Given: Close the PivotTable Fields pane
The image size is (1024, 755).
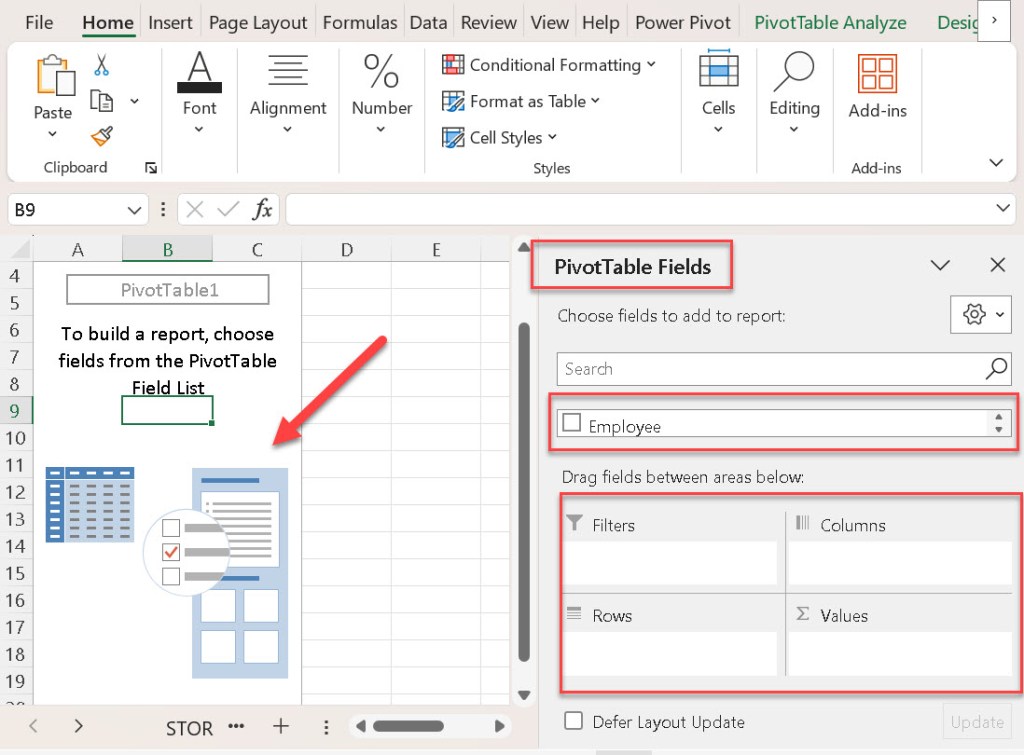Looking at the screenshot, I should 997,265.
